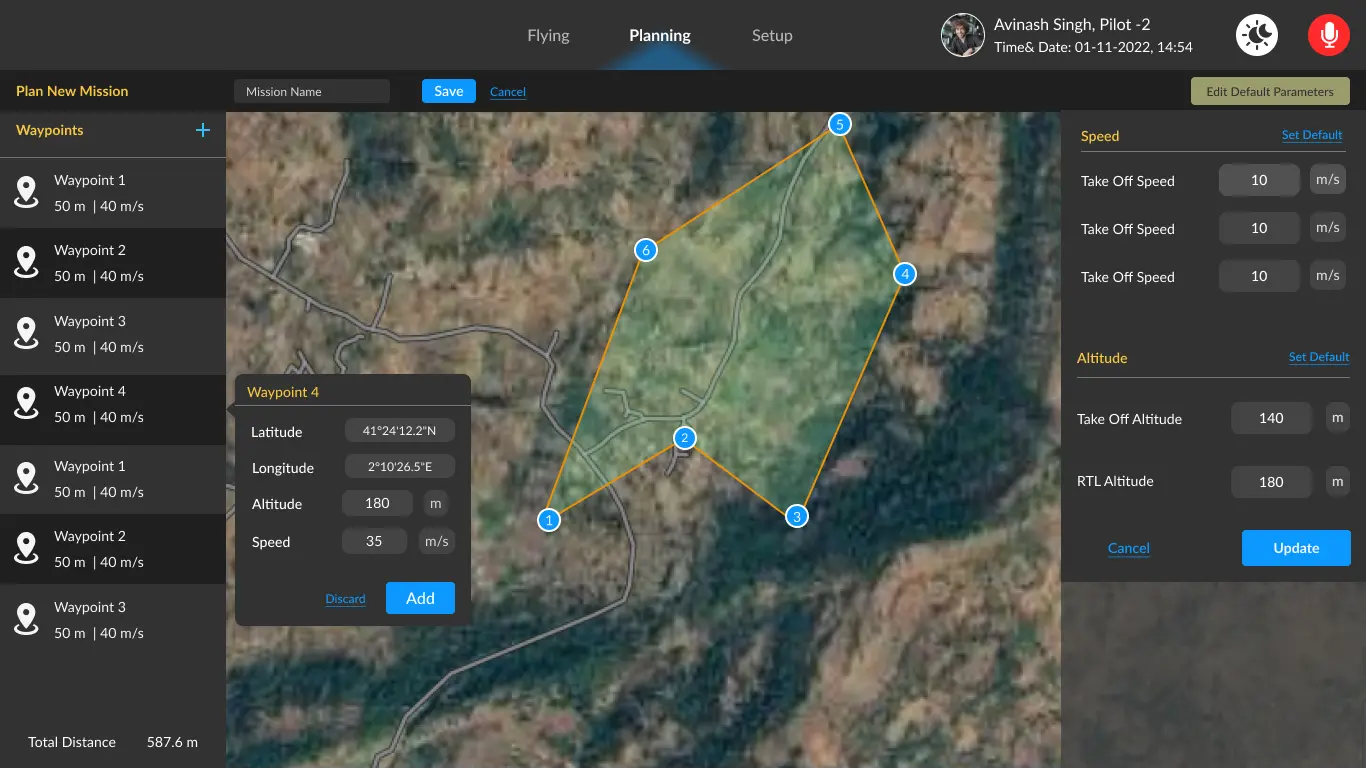Click the pilot profile avatar photo

[x=963, y=35]
